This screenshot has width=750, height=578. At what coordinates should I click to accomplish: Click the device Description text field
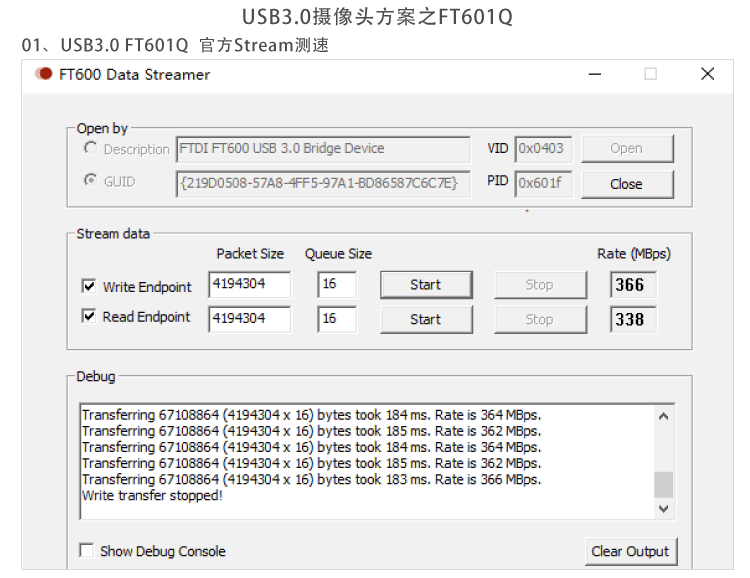323,149
